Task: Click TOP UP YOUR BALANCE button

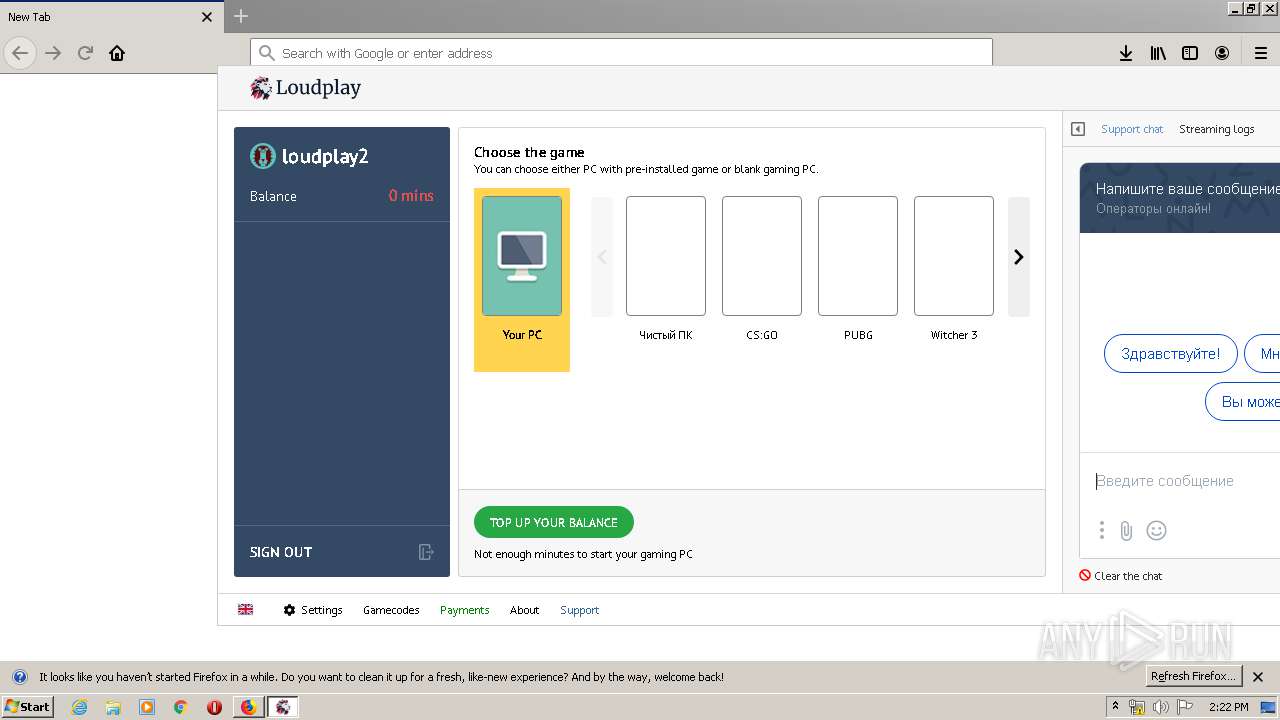Action: (554, 522)
